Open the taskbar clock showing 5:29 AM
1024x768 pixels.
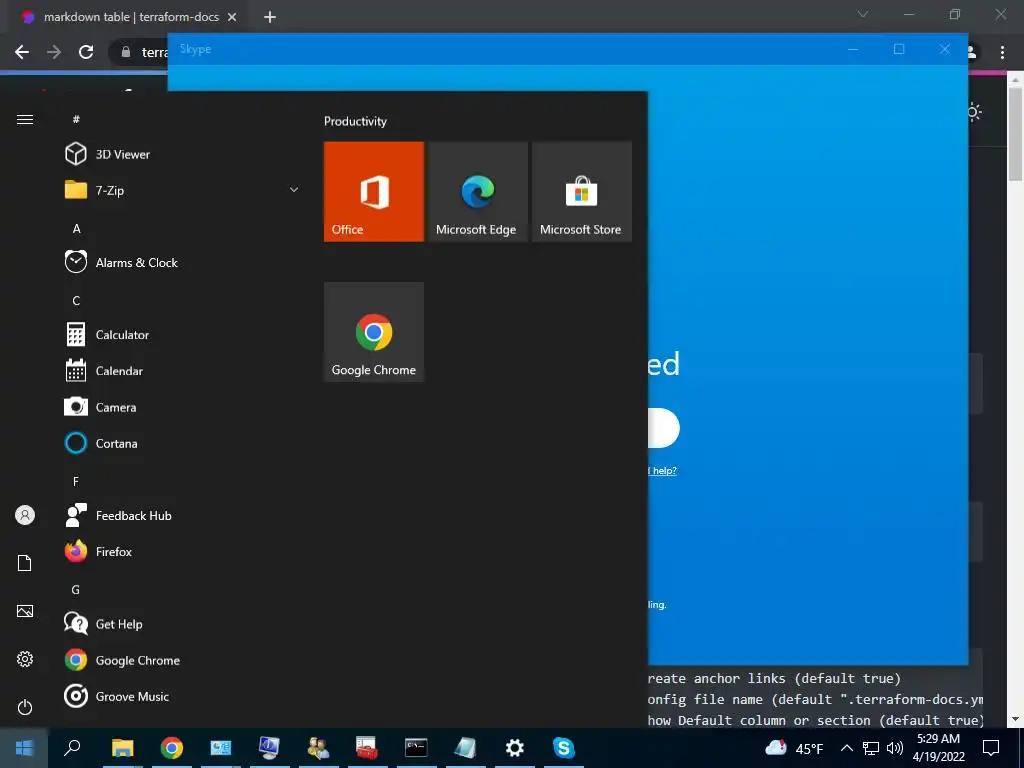(x=938, y=748)
